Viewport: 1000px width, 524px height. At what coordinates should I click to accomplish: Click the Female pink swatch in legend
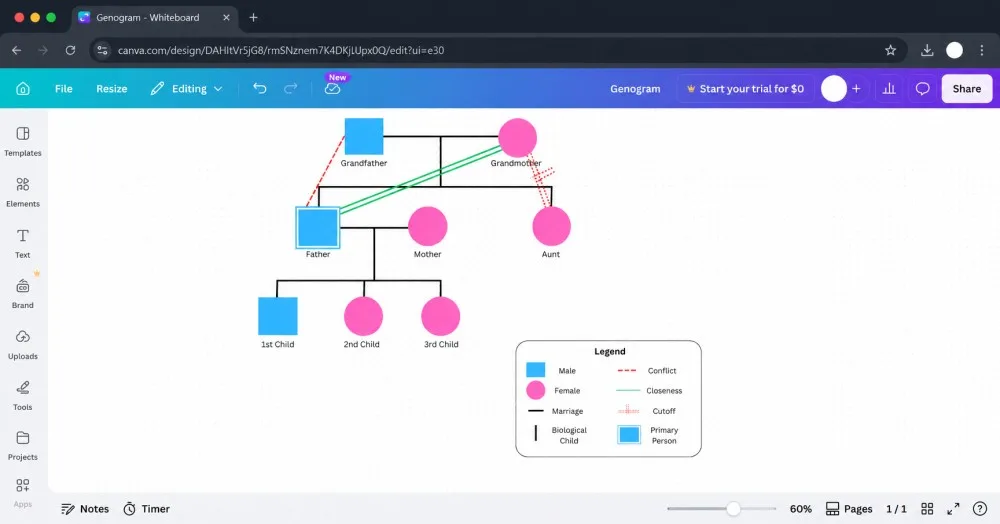(x=536, y=390)
